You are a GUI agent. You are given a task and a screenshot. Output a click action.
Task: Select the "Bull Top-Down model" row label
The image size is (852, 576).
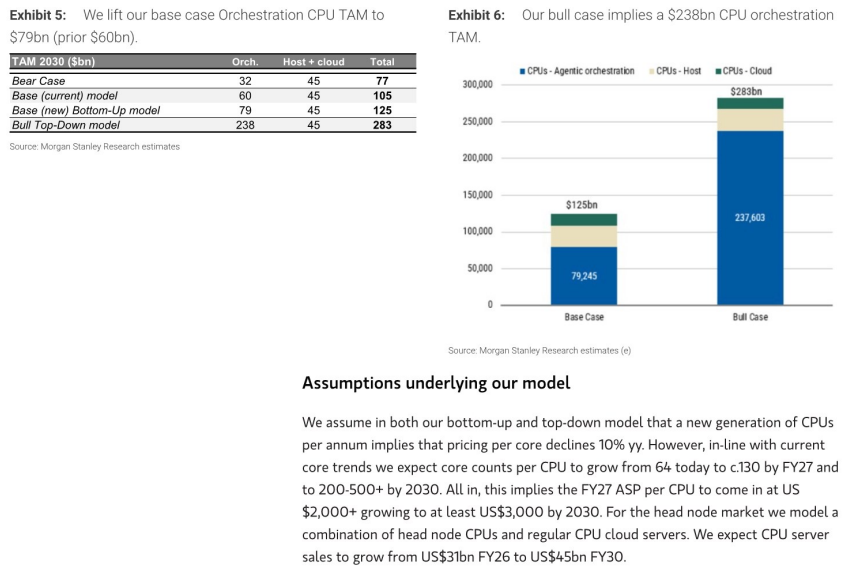click(x=66, y=125)
